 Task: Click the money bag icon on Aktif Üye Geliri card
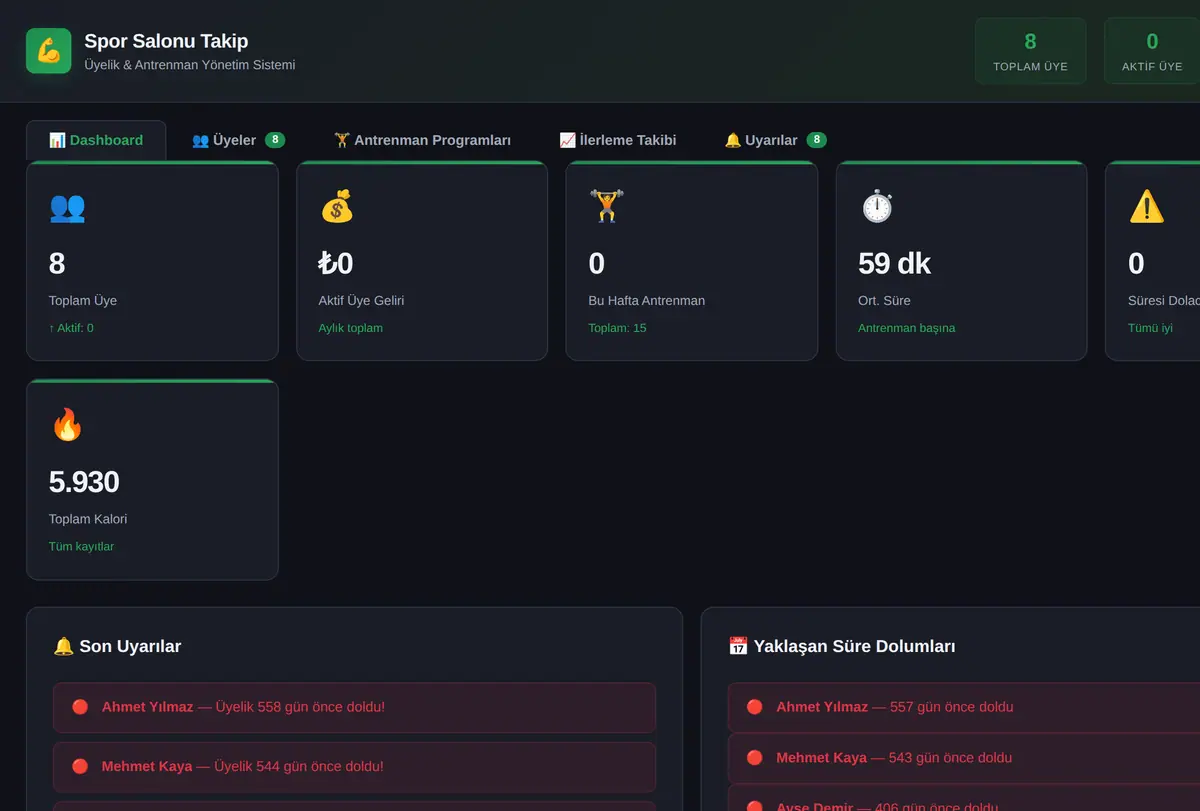[337, 207]
